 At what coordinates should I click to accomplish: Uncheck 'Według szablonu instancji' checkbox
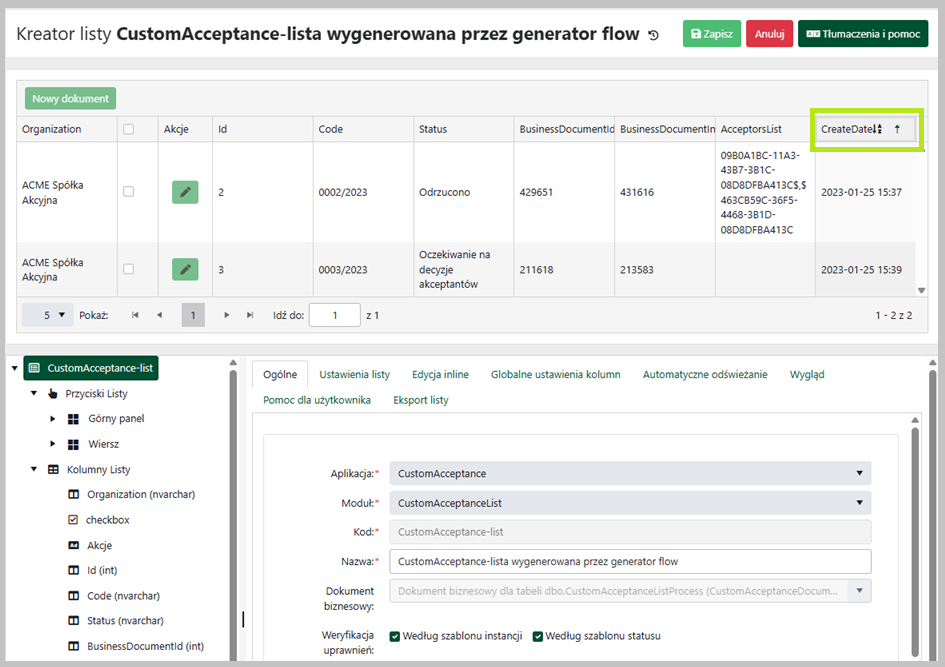pyautogui.click(x=395, y=636)
